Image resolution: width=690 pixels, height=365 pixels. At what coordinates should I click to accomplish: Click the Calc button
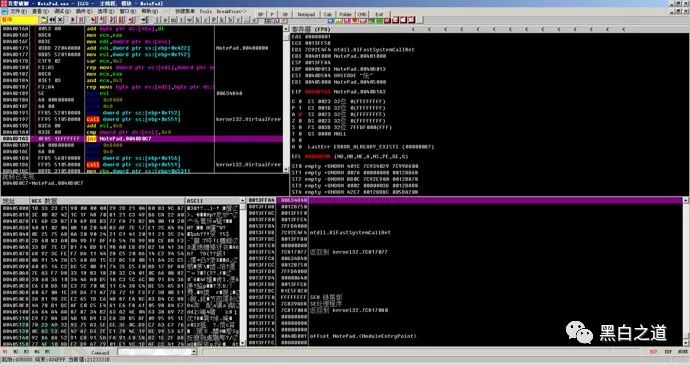[x=327, y=15]
